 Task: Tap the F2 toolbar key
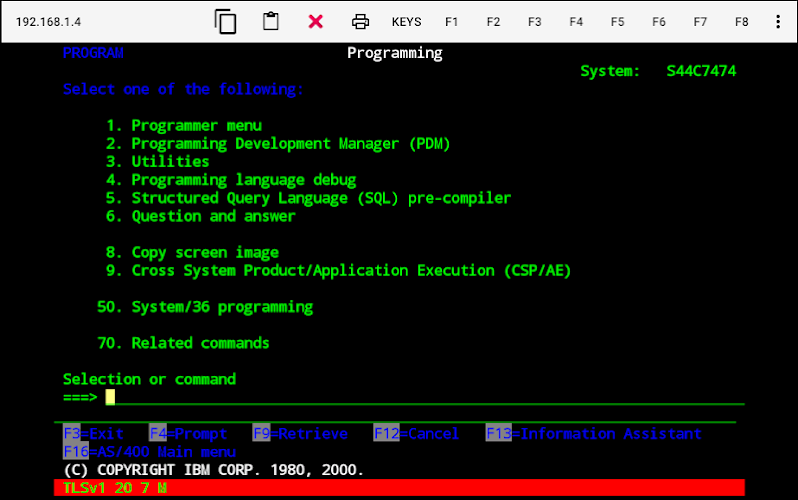coord(493,22)
